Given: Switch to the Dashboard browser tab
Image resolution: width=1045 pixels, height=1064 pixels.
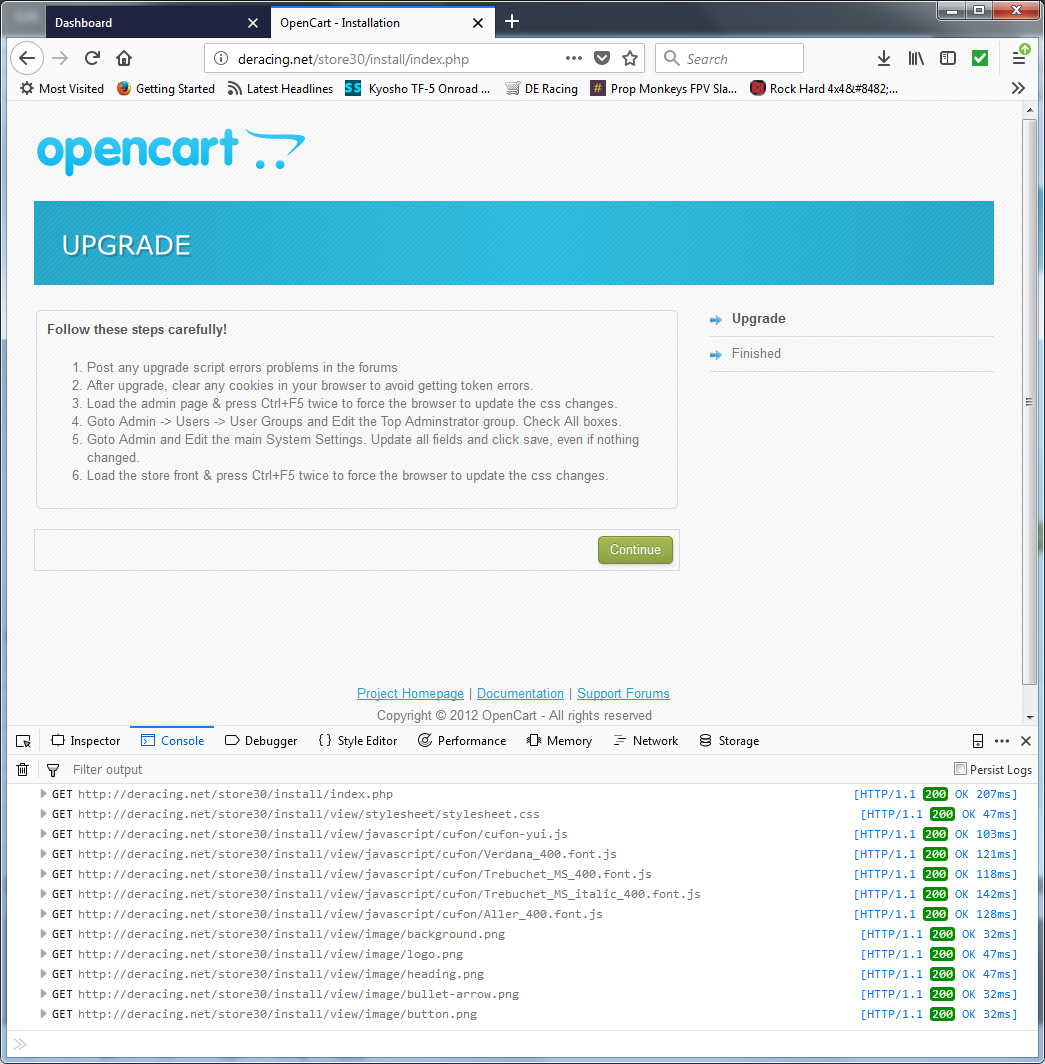Looking at the screenshot, I should pos(158,22).
